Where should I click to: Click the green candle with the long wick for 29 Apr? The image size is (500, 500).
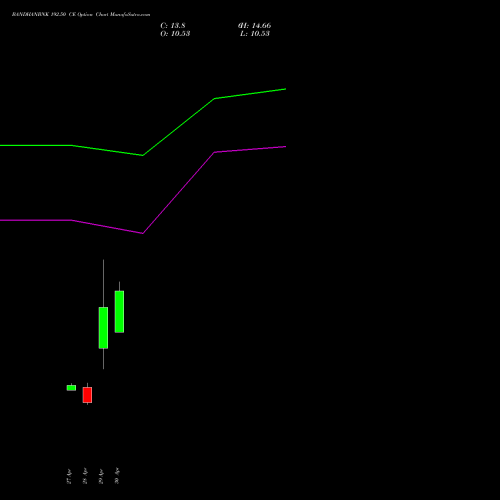103,328
